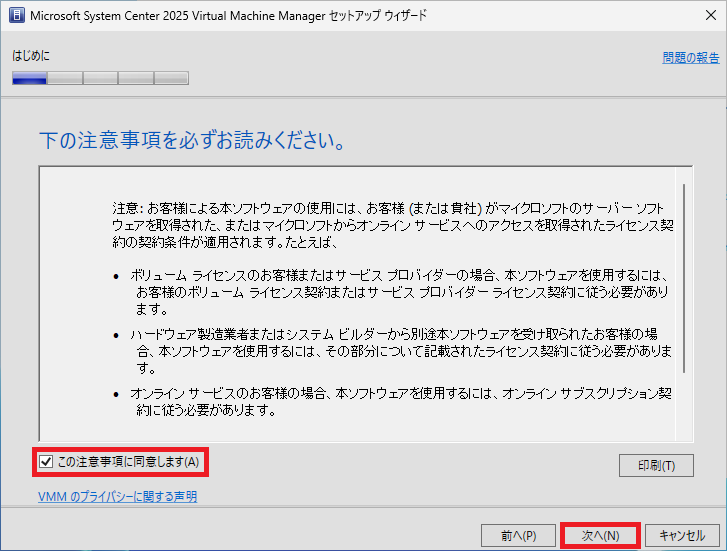
Task: Click the キャンセル button
Action: click(x=682, y=536)
